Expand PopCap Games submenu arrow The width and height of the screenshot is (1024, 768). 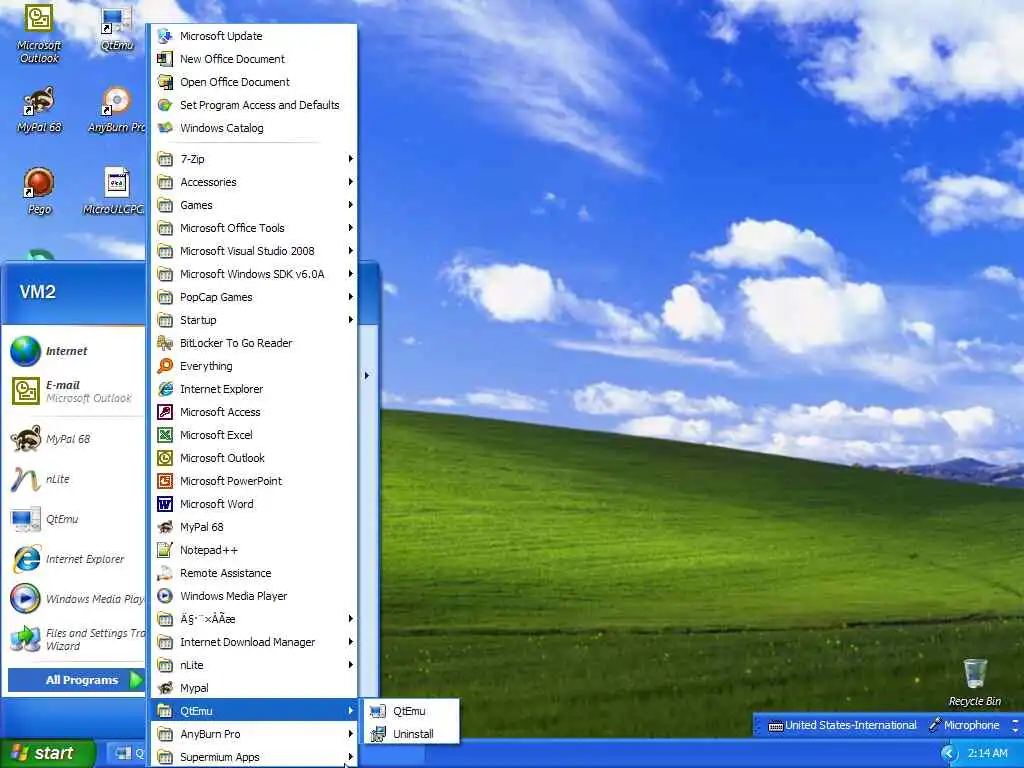click(351, 297)
